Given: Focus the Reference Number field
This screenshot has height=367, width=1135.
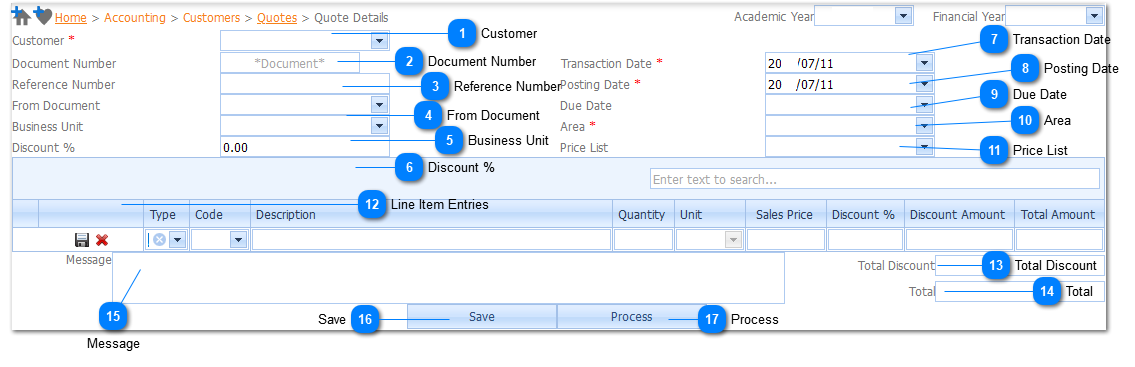Looking at the screenshot, I should point(305,84).
